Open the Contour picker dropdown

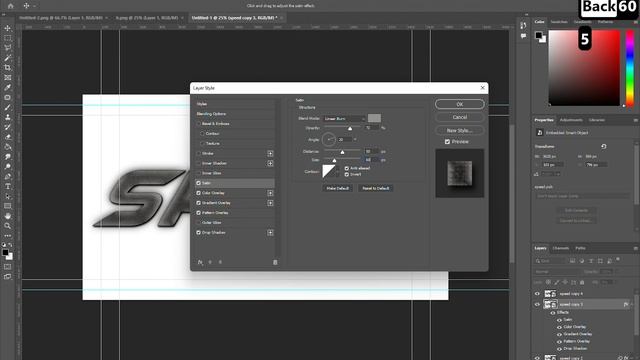[337, 171]
